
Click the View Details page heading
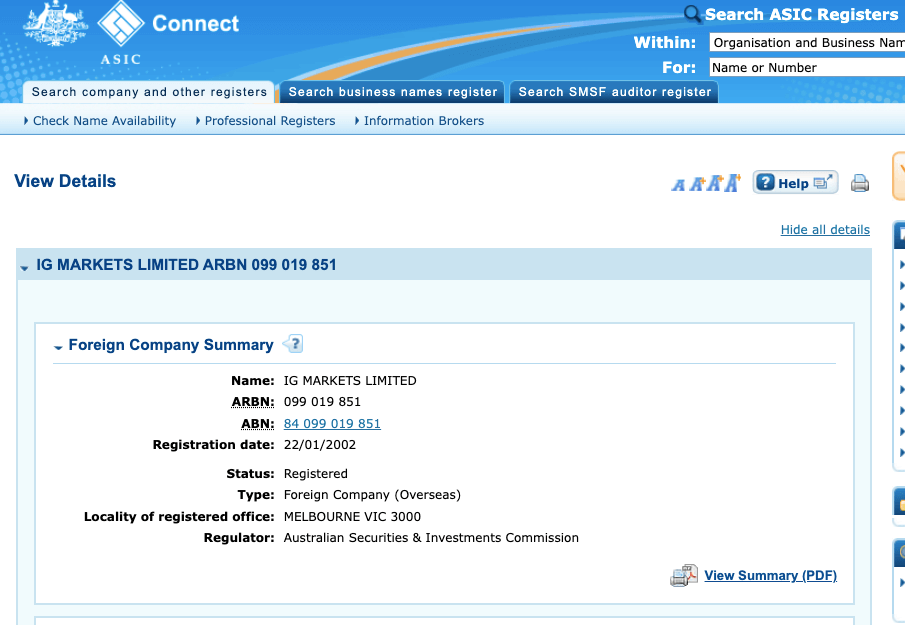(x=65, y=181)
